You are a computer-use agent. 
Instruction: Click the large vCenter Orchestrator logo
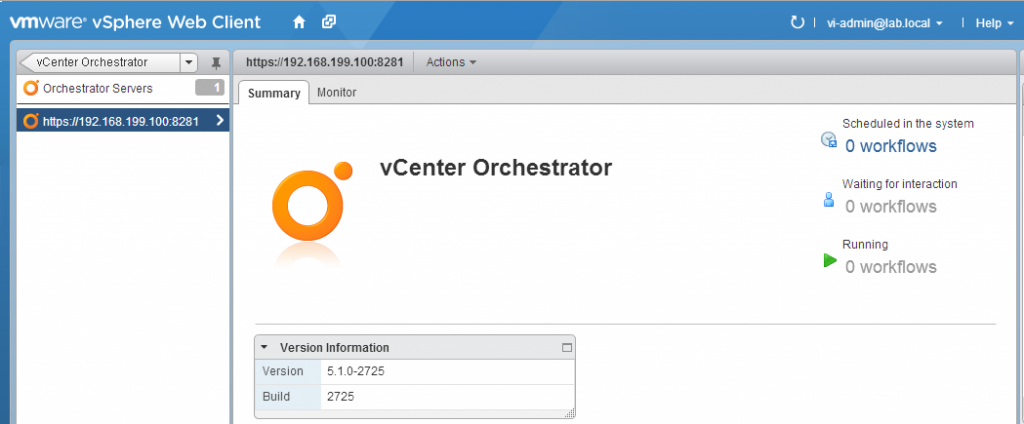pyautogui.click(x=312, y=203)
